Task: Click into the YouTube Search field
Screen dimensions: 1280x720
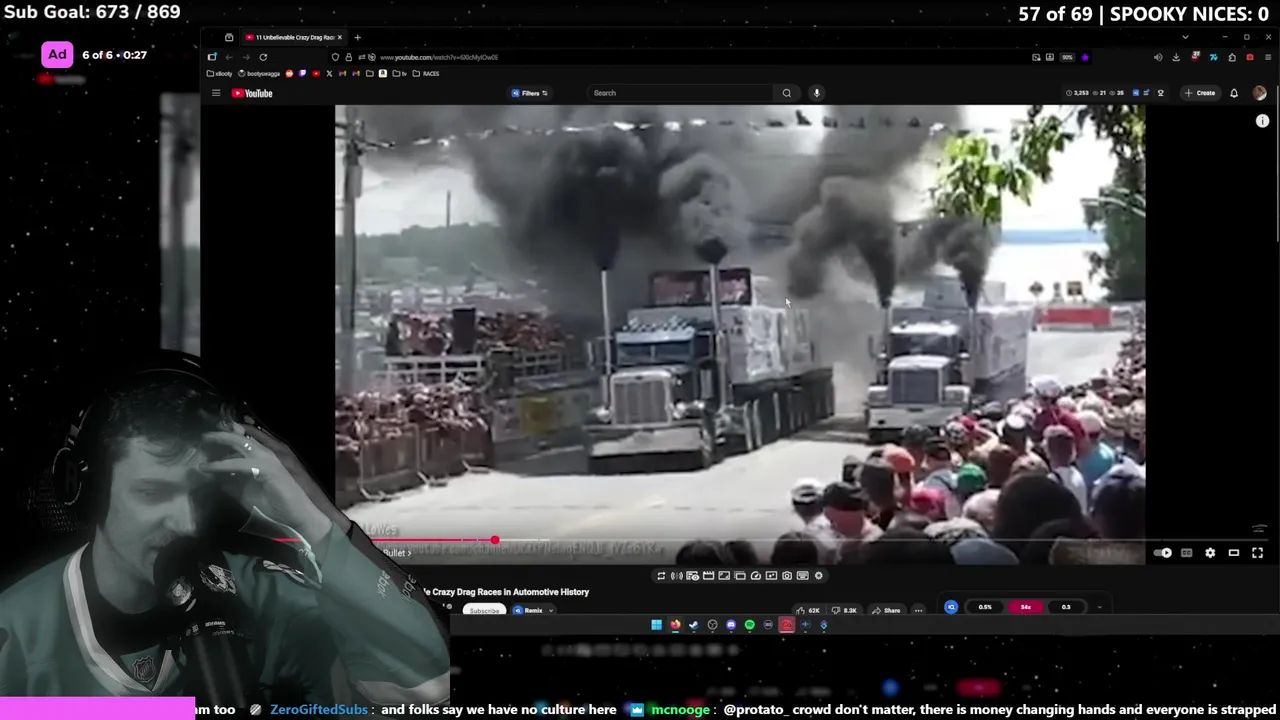Action: point(682,93)
